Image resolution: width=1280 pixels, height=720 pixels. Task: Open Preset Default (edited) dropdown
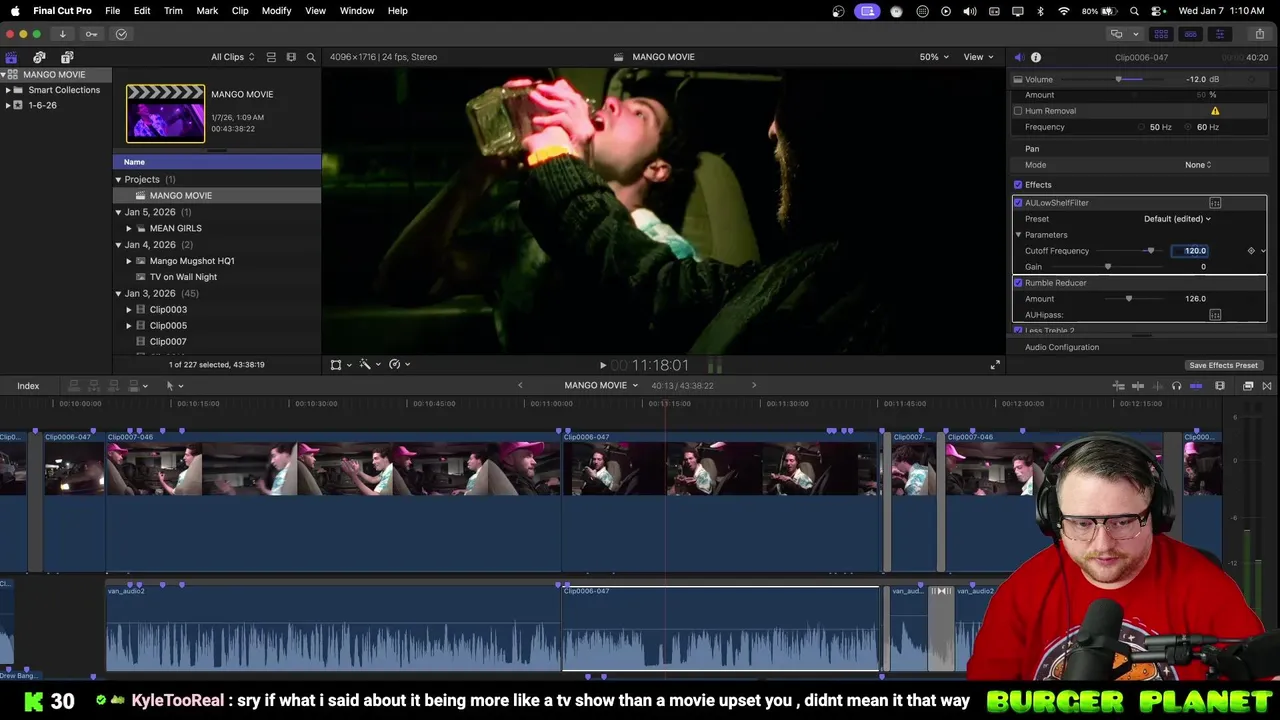pyautogui.click(x=1177, y=219)
